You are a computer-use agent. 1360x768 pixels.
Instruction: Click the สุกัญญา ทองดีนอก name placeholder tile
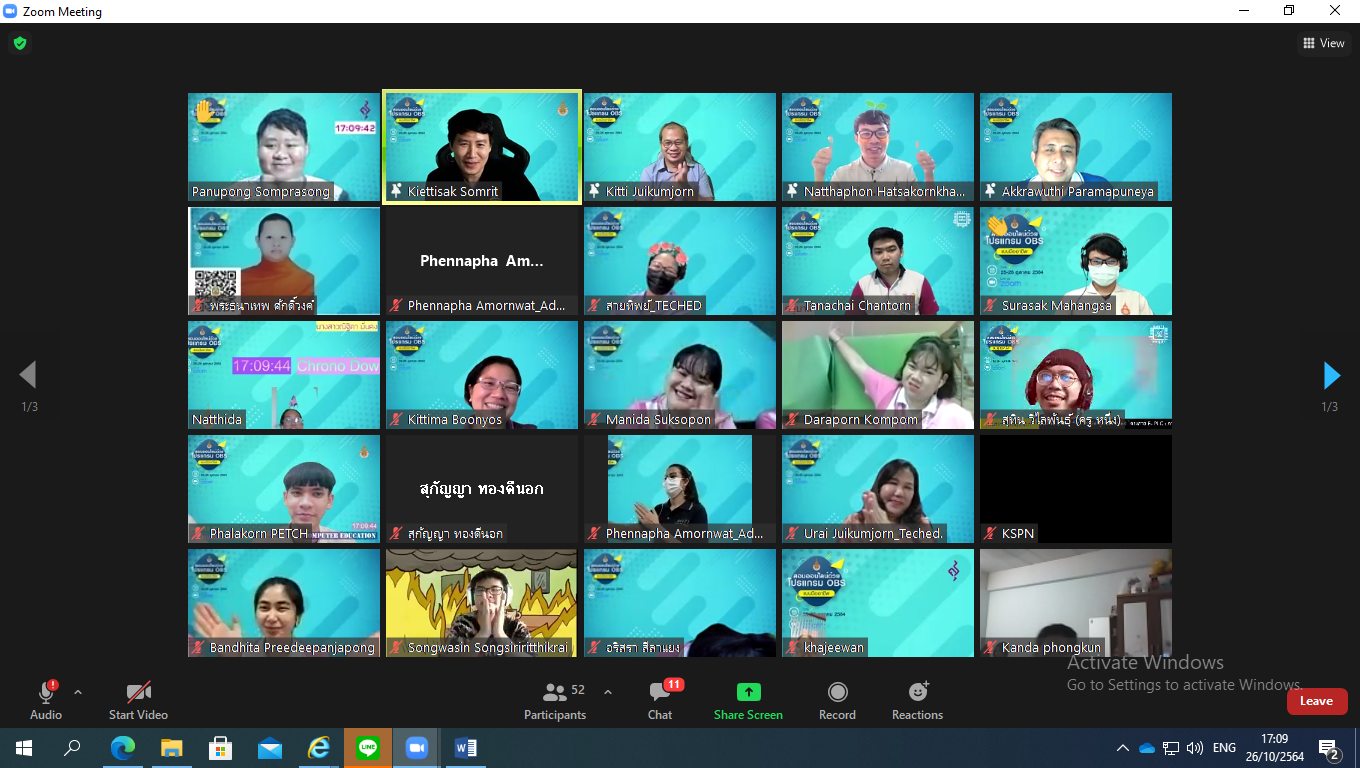click(482, 489)
